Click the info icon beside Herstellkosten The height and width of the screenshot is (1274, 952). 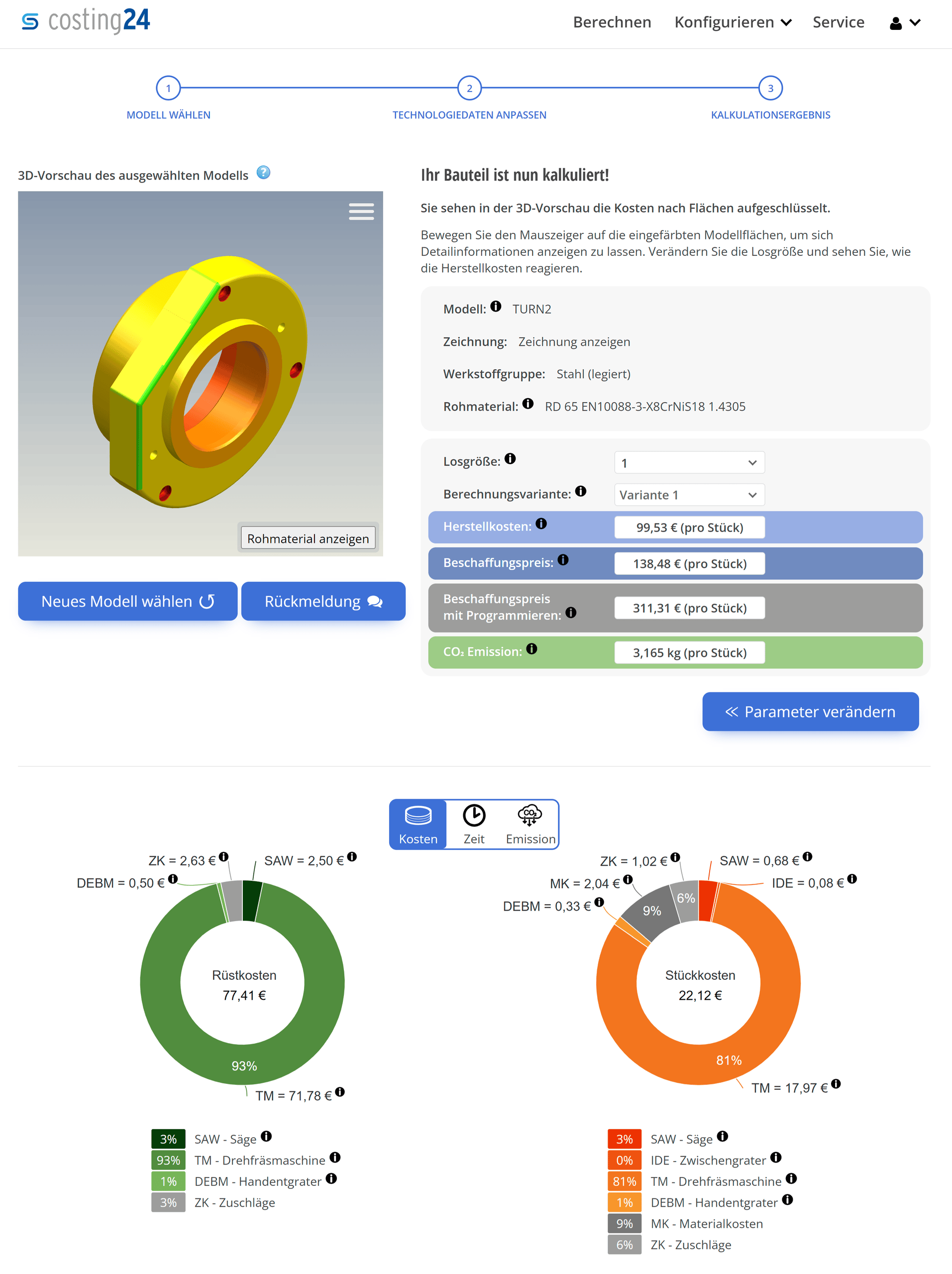coord(540,524)
